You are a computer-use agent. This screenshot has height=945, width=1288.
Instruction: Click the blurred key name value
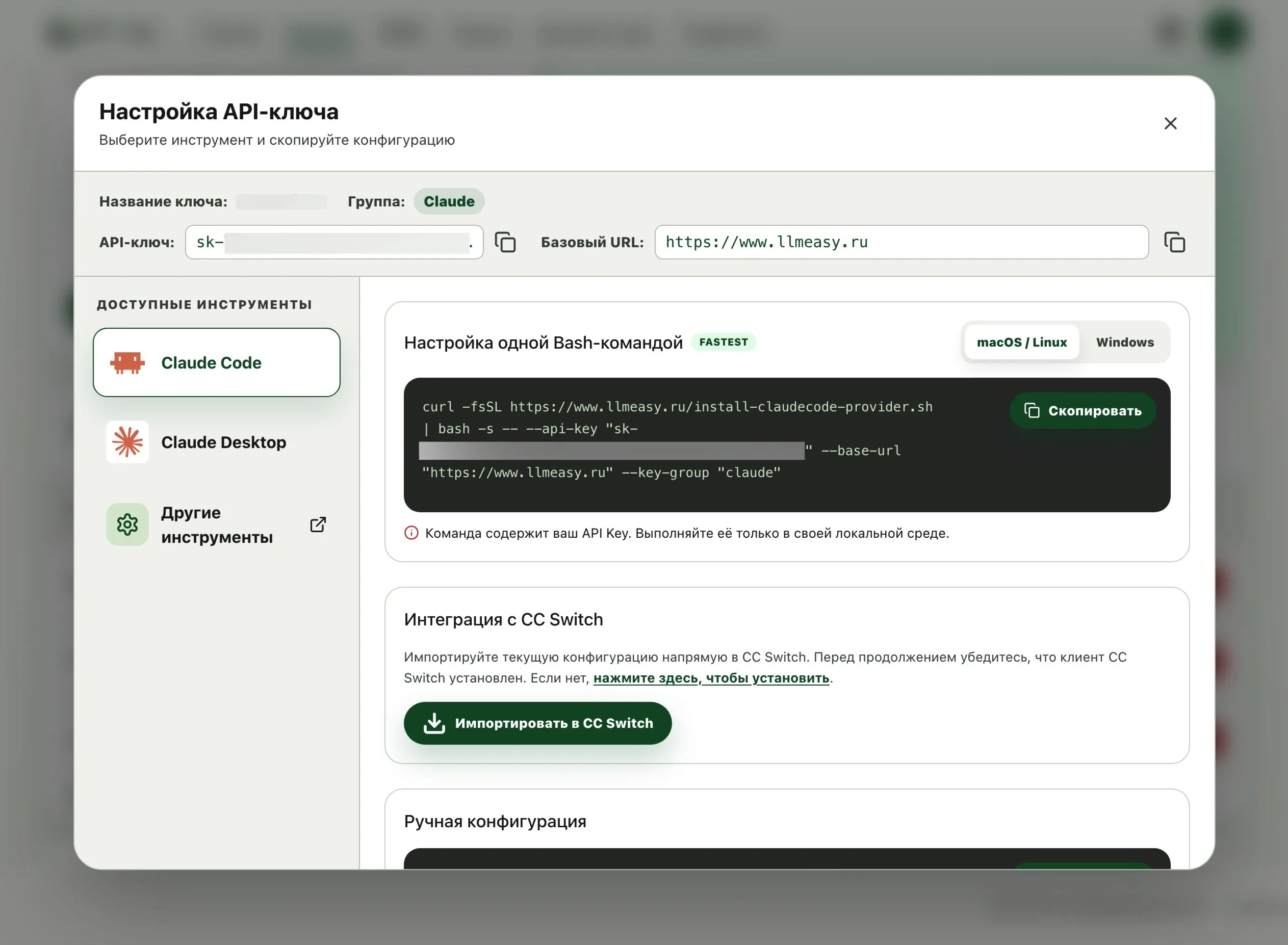pyautogui.click(x=281, y=201)
